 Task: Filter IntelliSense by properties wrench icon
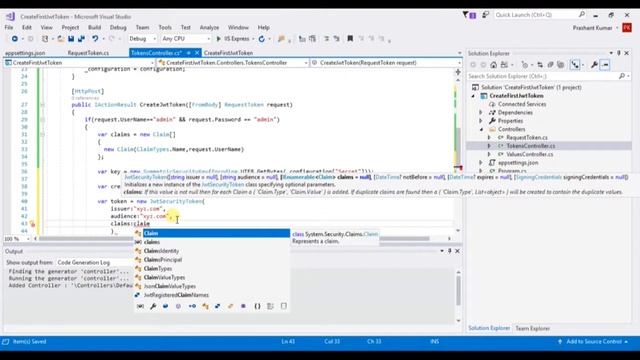153,306
